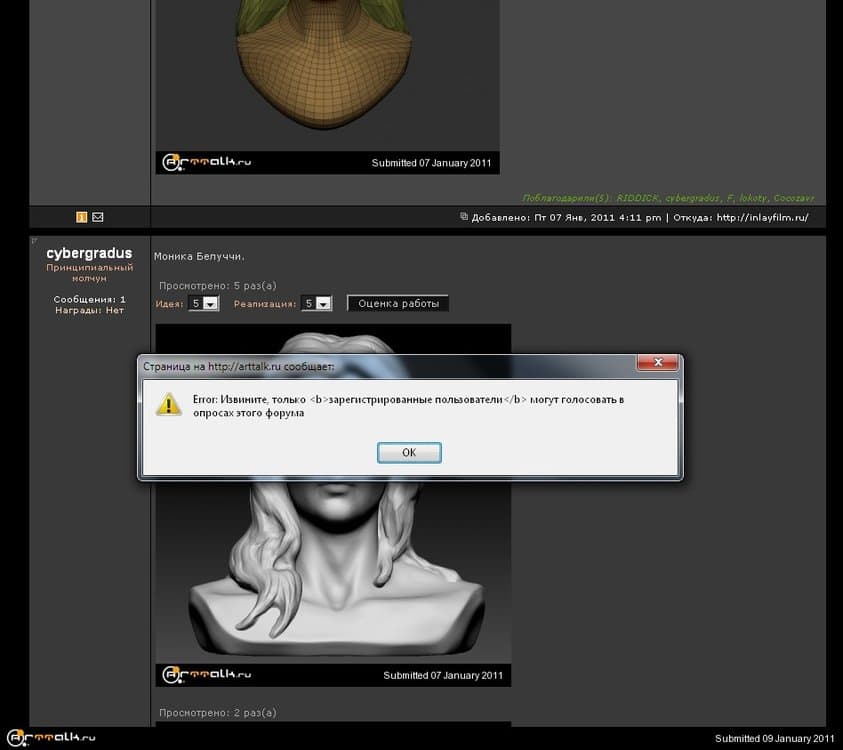843x750 pixels.
Task: Click the orange profile info icon
Action: [x=82, y=217]
